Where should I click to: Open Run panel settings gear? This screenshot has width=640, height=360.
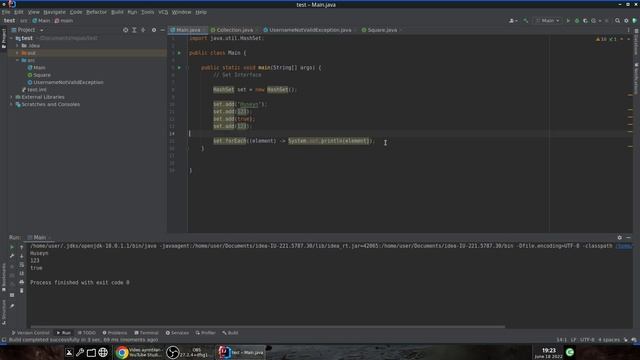pos(620,237)
